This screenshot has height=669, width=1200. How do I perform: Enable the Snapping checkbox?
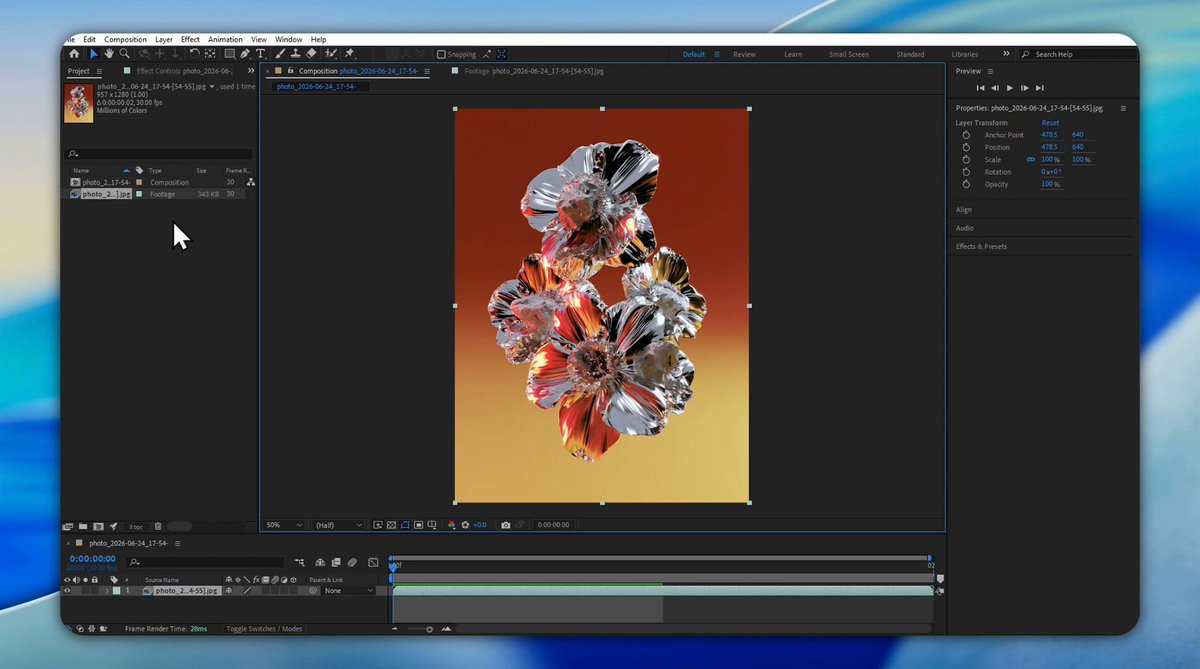pyautogui.click(x=441, y=54)
